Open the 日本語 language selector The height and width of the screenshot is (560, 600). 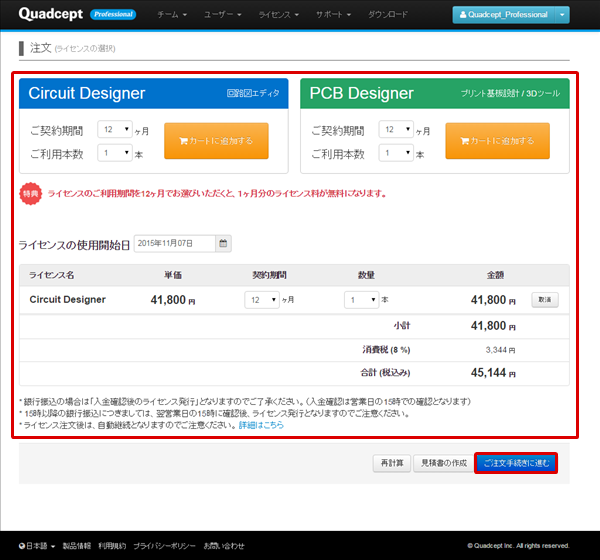37,546
